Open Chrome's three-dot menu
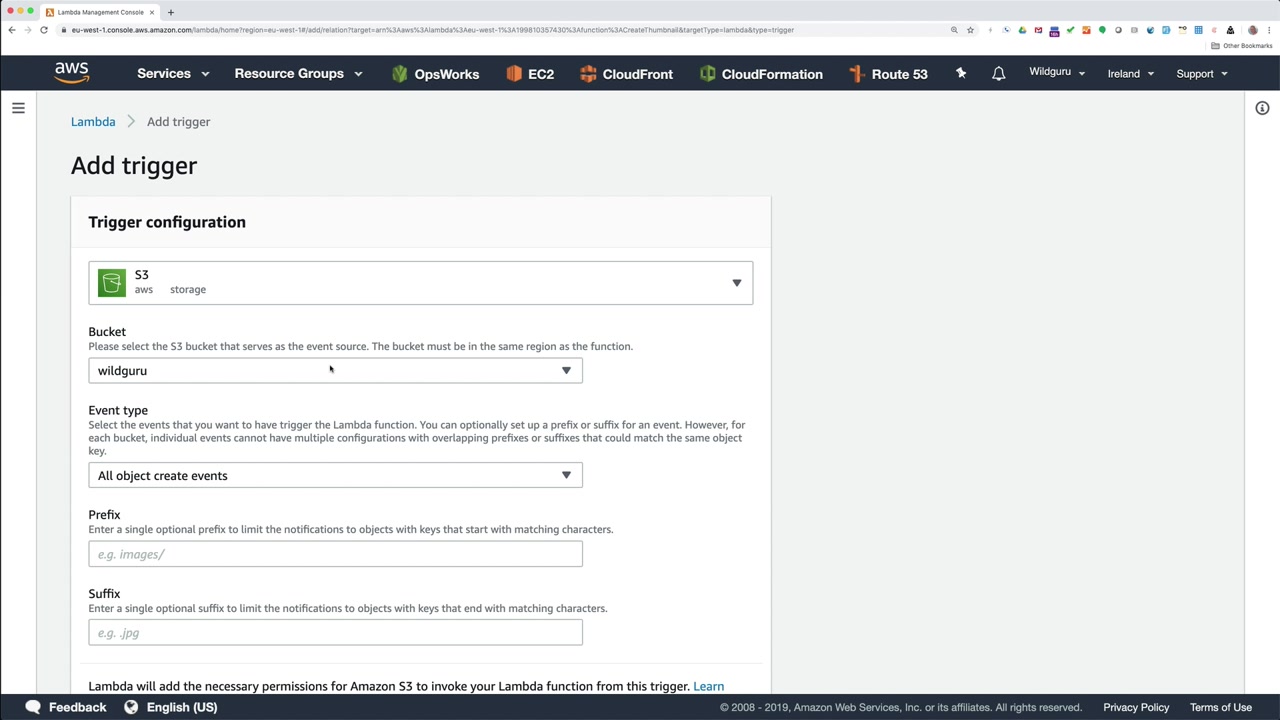Screen dimensions: 1280x720 coord(1270,30)
